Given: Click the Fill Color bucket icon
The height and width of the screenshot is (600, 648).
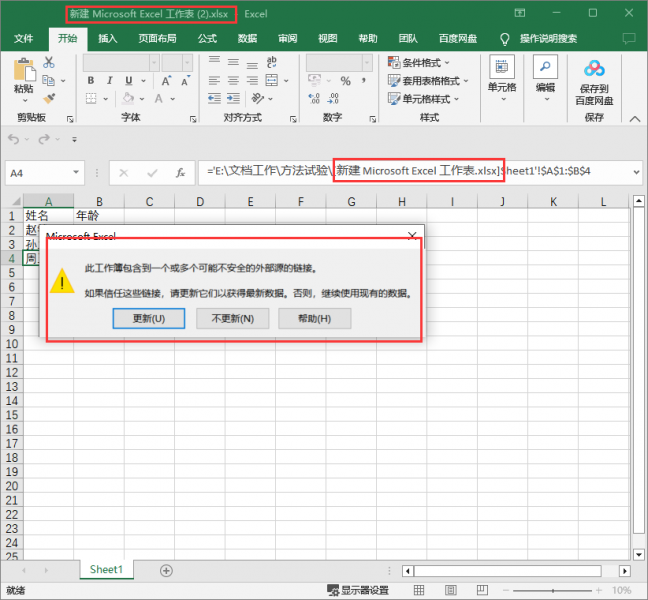Looking at the screenshot, I should point(128,98).
